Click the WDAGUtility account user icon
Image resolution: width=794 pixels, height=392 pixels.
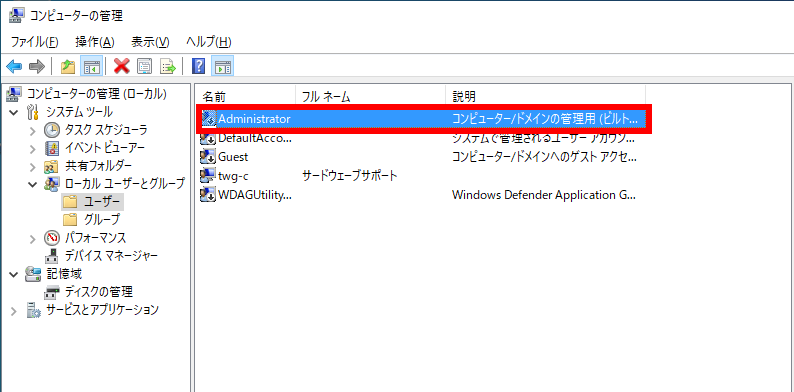[x=209, y=194]
